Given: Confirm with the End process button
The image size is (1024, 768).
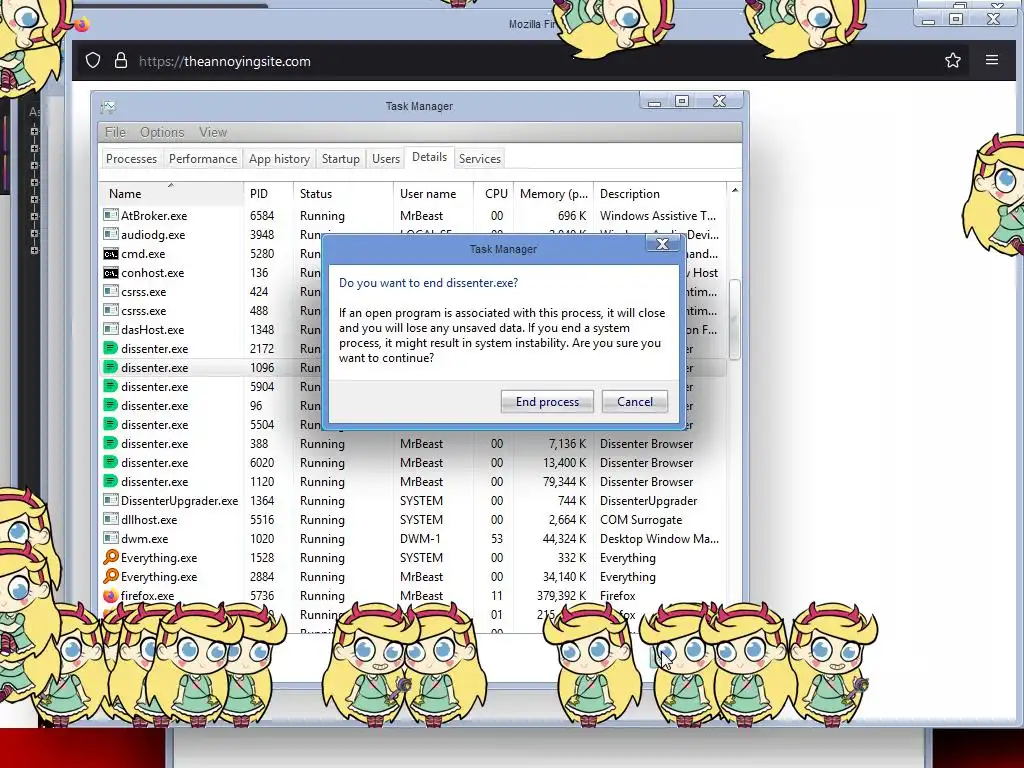Looking at the screenshot, I should (547, 402).
